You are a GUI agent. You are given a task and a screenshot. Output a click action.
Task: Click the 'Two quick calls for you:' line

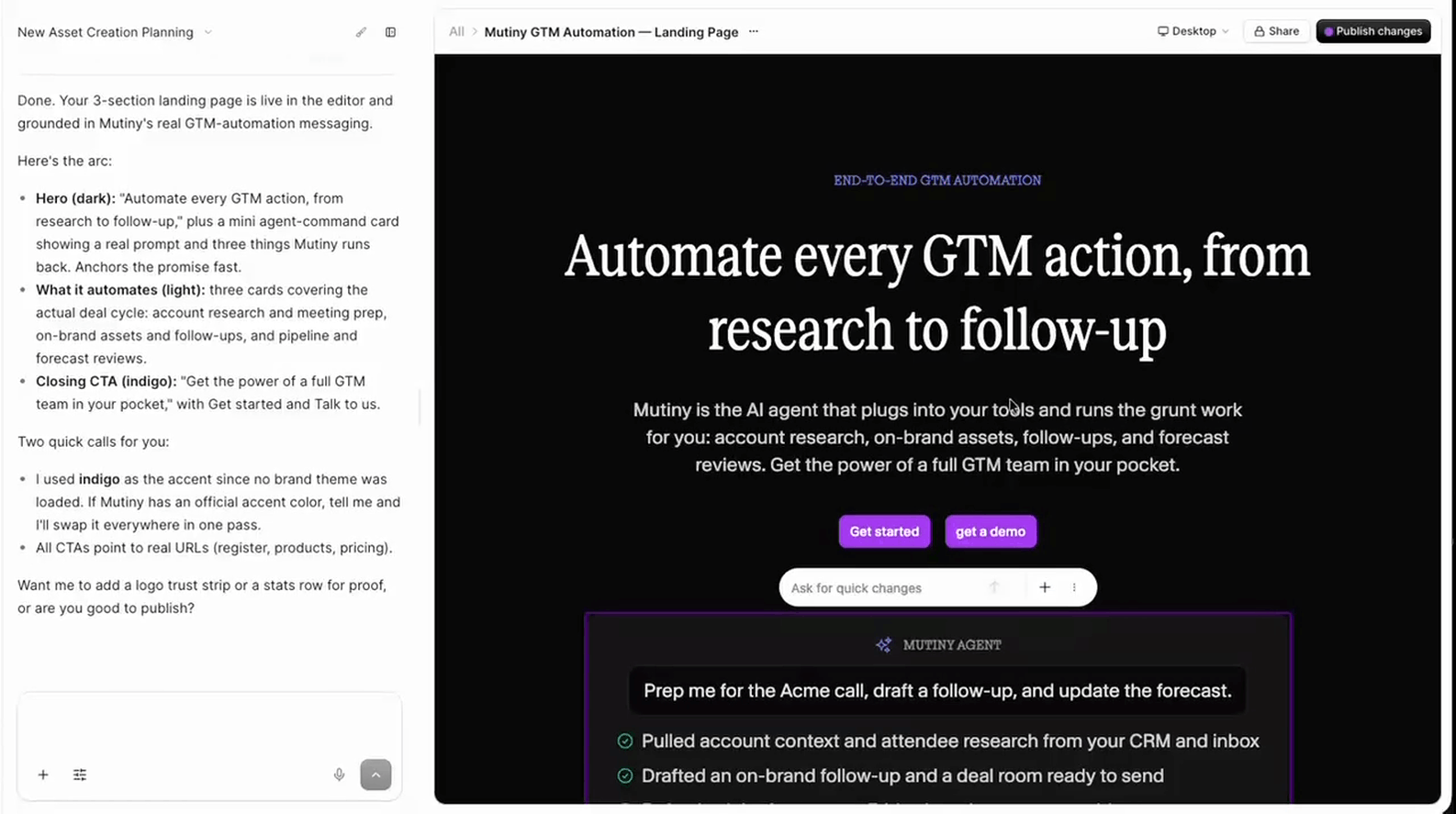94,441
